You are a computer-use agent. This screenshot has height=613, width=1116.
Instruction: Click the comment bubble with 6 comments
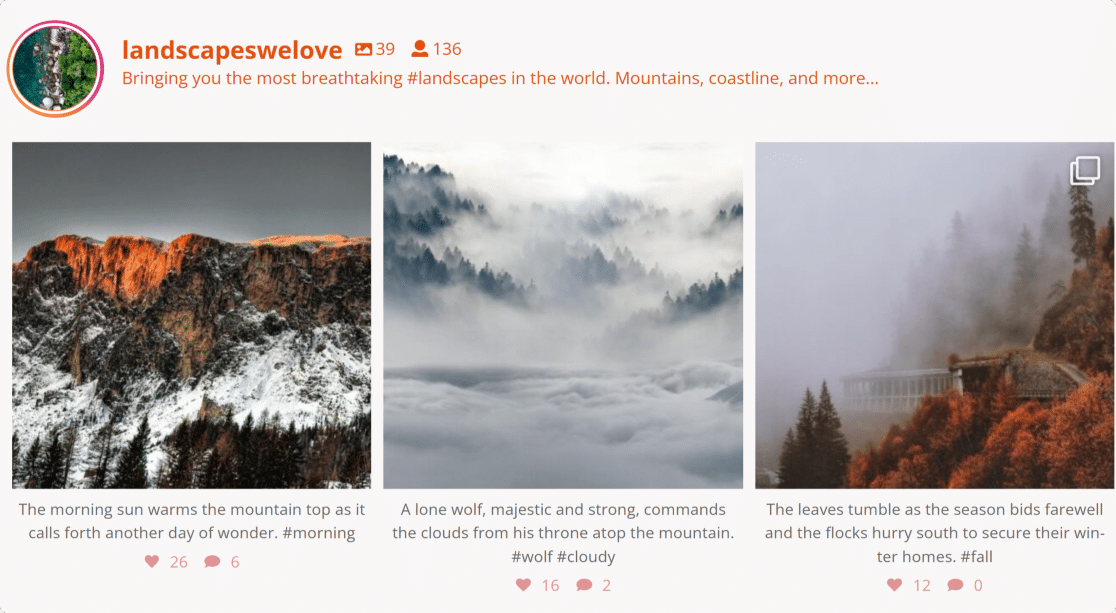pos(212,561)
